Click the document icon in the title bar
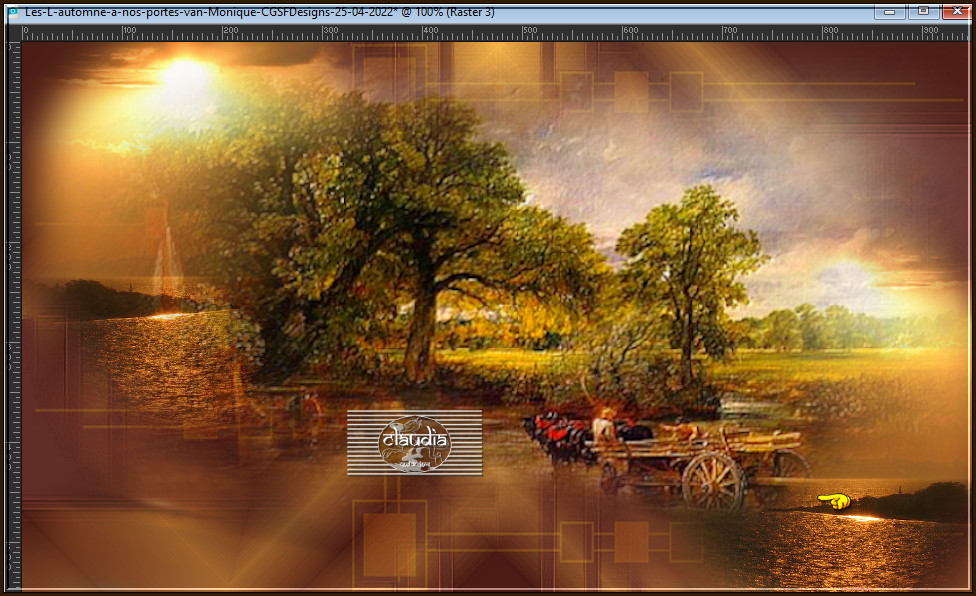 pyautogui.click(x=12, y=12)
